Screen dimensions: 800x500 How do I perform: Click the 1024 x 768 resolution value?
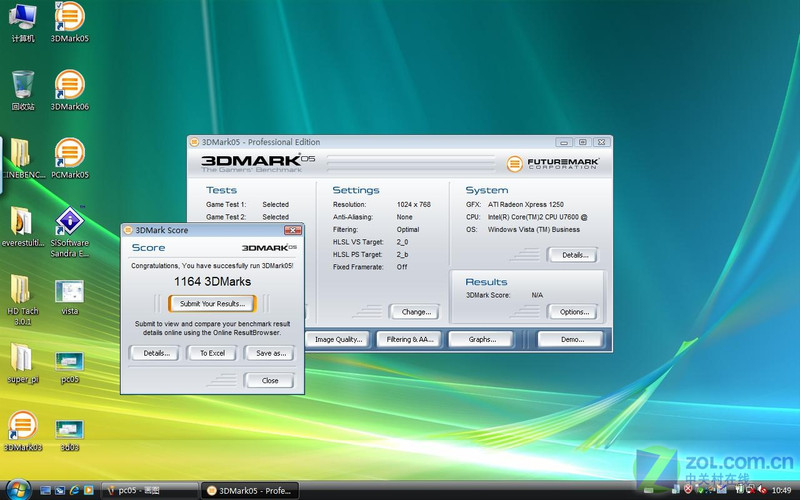[414, 204]
